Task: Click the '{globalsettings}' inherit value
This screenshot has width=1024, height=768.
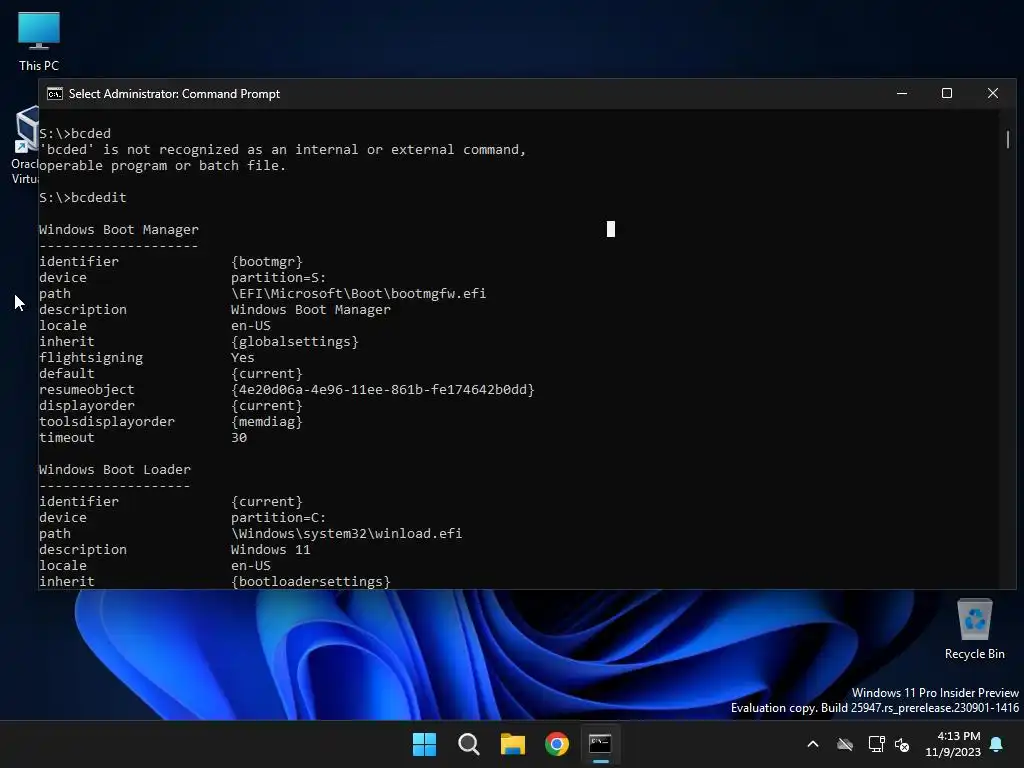Action: coord(295,342)
